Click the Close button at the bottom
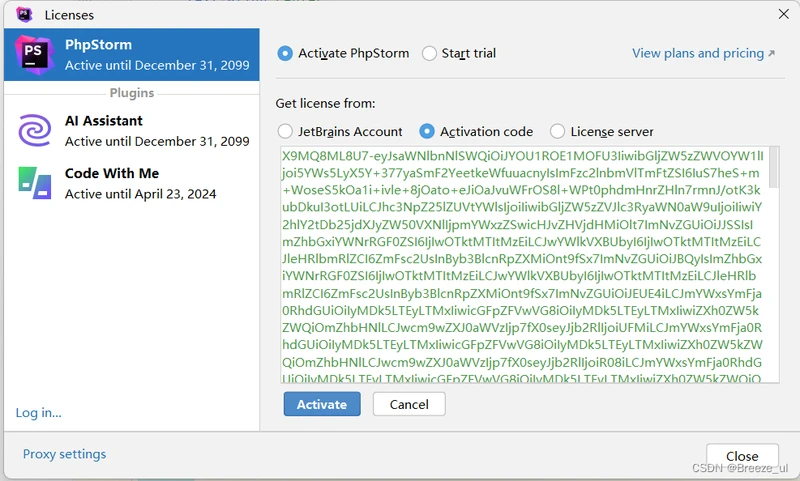The image size is (800, 481). 742,456
